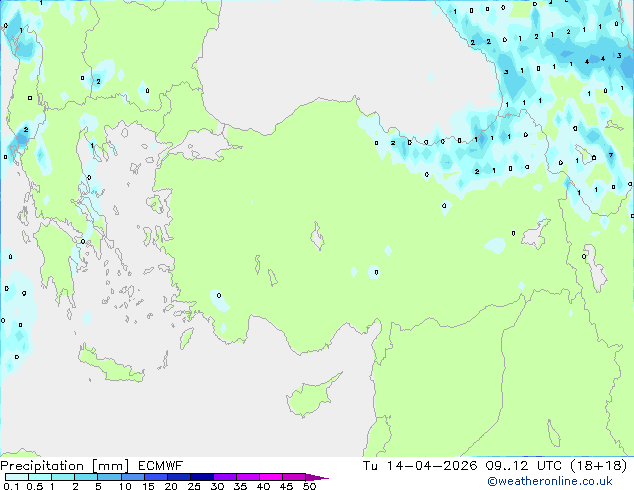Image resolution: width=634 pixels, height=490 pixels.
Task: Click the date text "Tu 14-04-2026"
Action: point(420,466)
